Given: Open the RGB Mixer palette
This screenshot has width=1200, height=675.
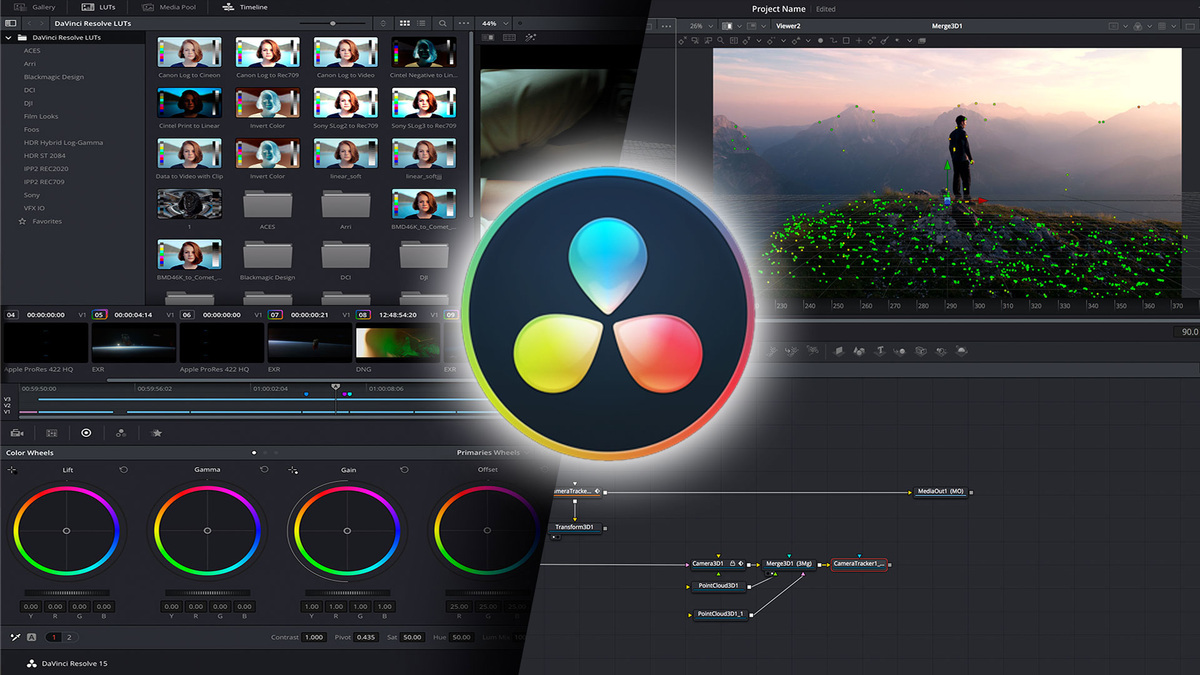Looking at the screenshot, I should (x=121, y=433).
